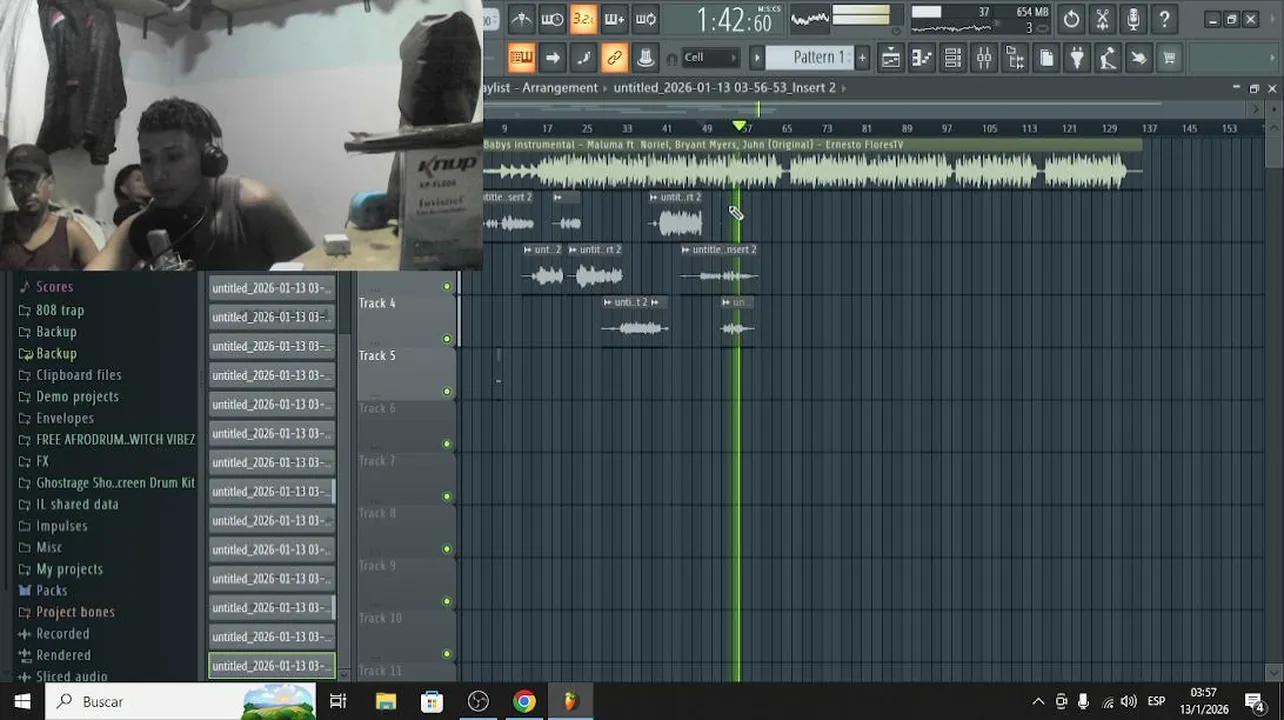Click the playlist horizontal zoom scrollbar
1284x720 pixels.
822,108
